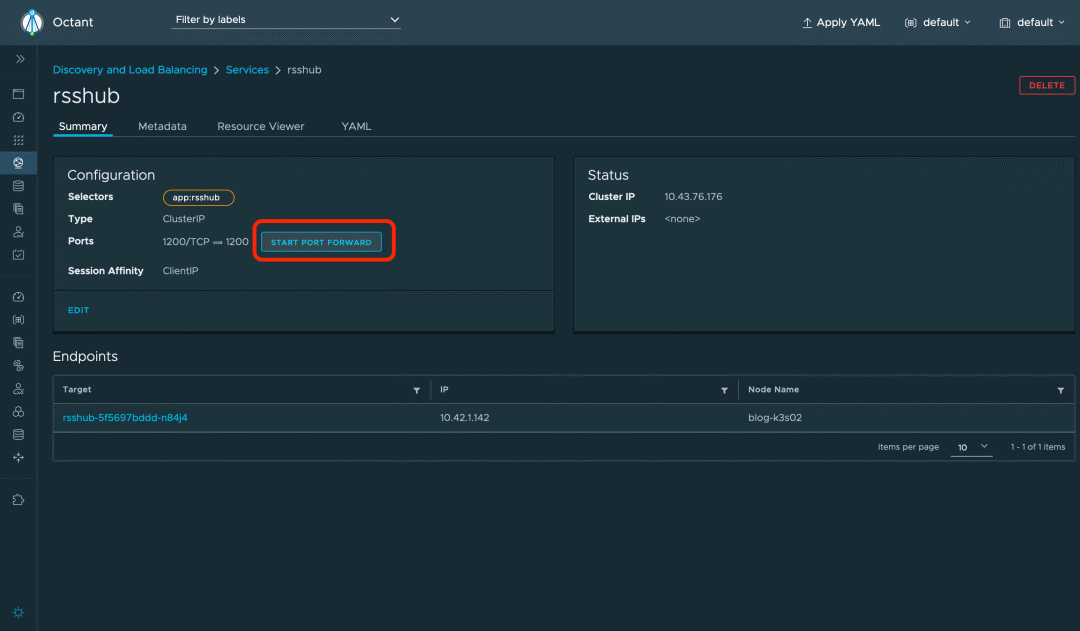The width and height of the screenshot is (1080, 631).
Task: Expand the sidebar with double-chevron icon
Action: point(20,59)
